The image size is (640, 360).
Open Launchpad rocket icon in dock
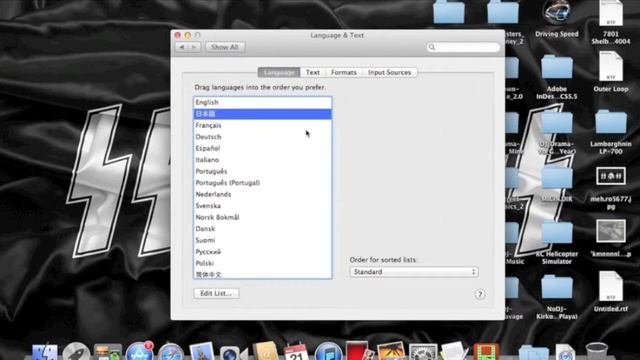coord(76,352)
